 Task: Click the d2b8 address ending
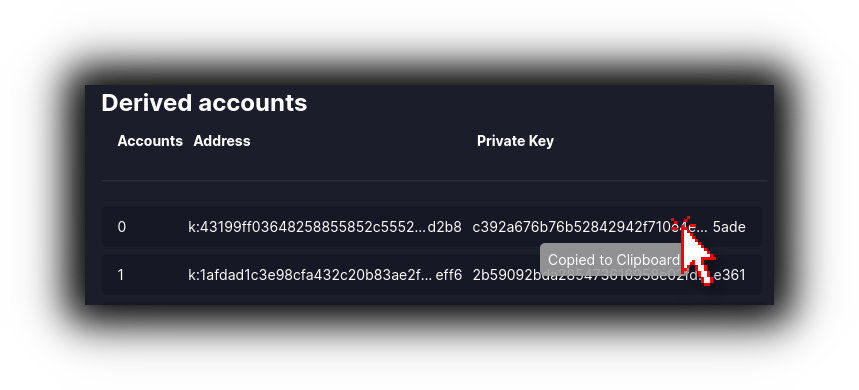click(x=444, y=227)
